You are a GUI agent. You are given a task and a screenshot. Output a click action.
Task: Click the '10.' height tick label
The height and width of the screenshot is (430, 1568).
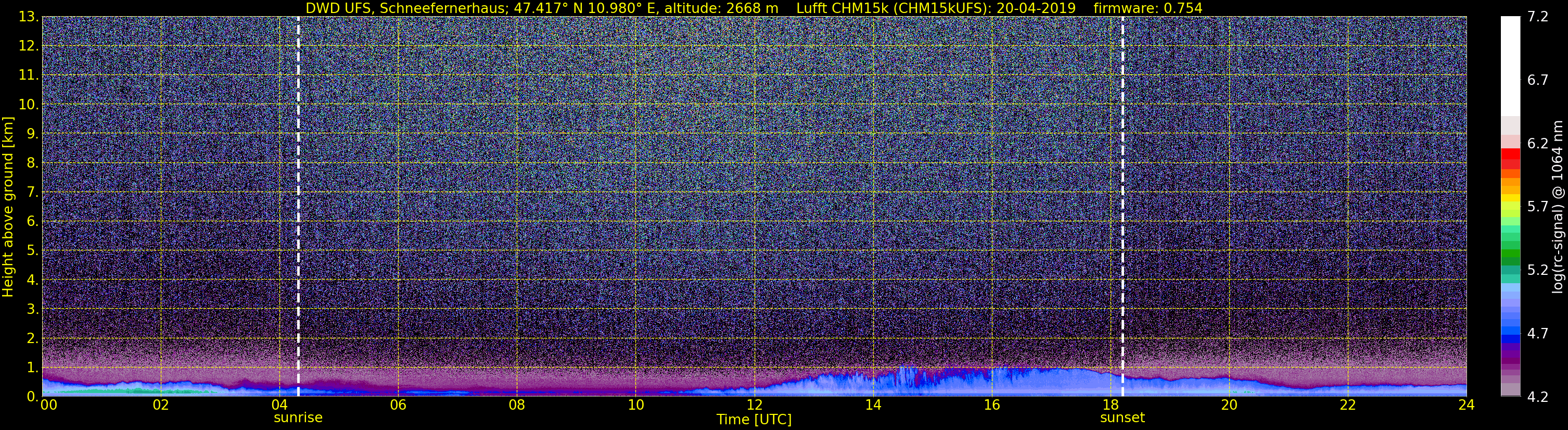pos(29,105)
